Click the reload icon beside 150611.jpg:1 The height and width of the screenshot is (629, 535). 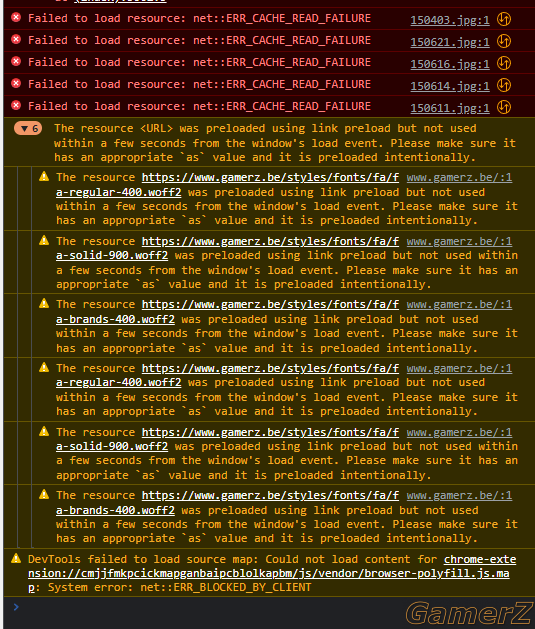(504, 107)
